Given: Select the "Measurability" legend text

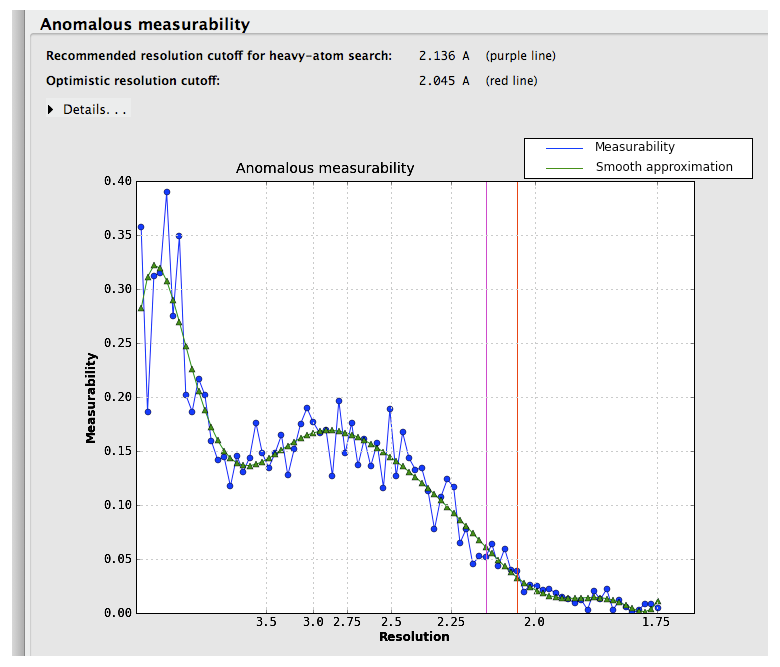Looking at the screenshot, I should coord(634,147).
